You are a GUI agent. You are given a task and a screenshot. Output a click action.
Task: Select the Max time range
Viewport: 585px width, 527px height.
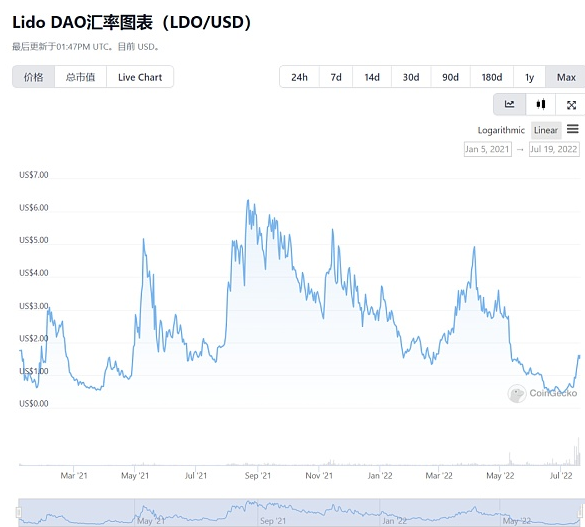click(566, 77)
